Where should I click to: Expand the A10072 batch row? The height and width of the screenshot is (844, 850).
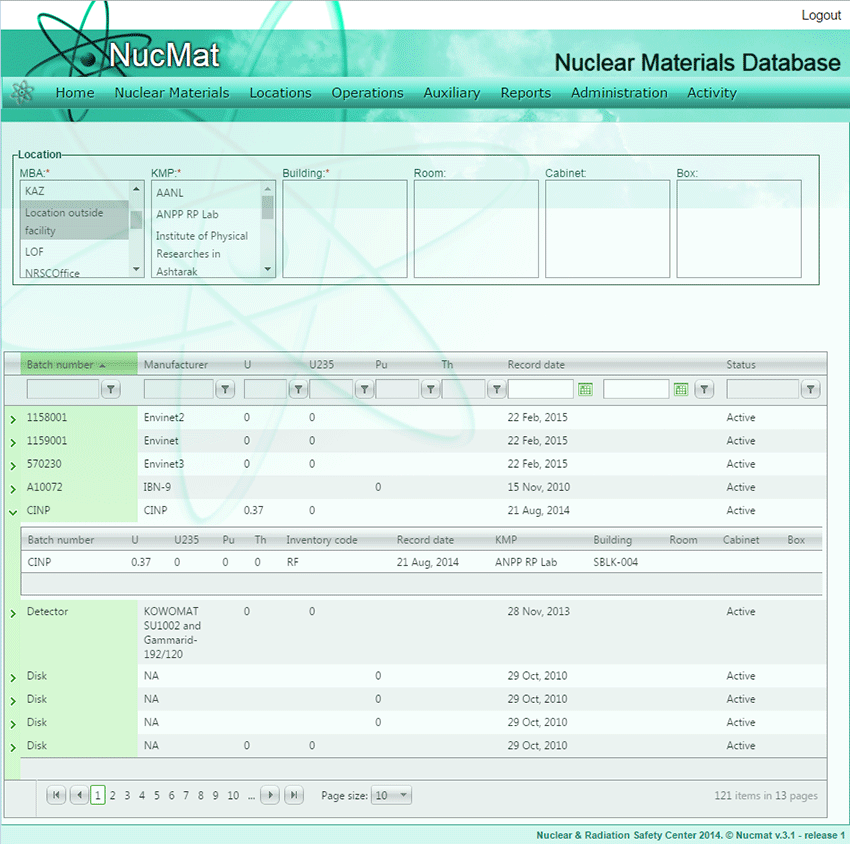pos(13,488)
